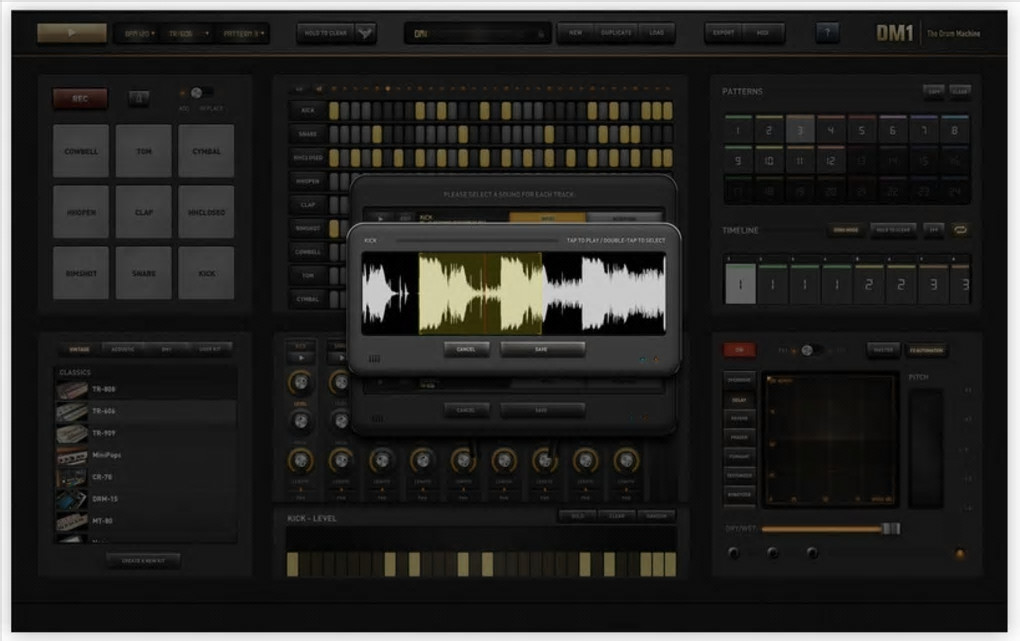The height and width of the screenshot is (641, 1020).
Task: Switch to the Vintage kits tab
Action: 79,349
